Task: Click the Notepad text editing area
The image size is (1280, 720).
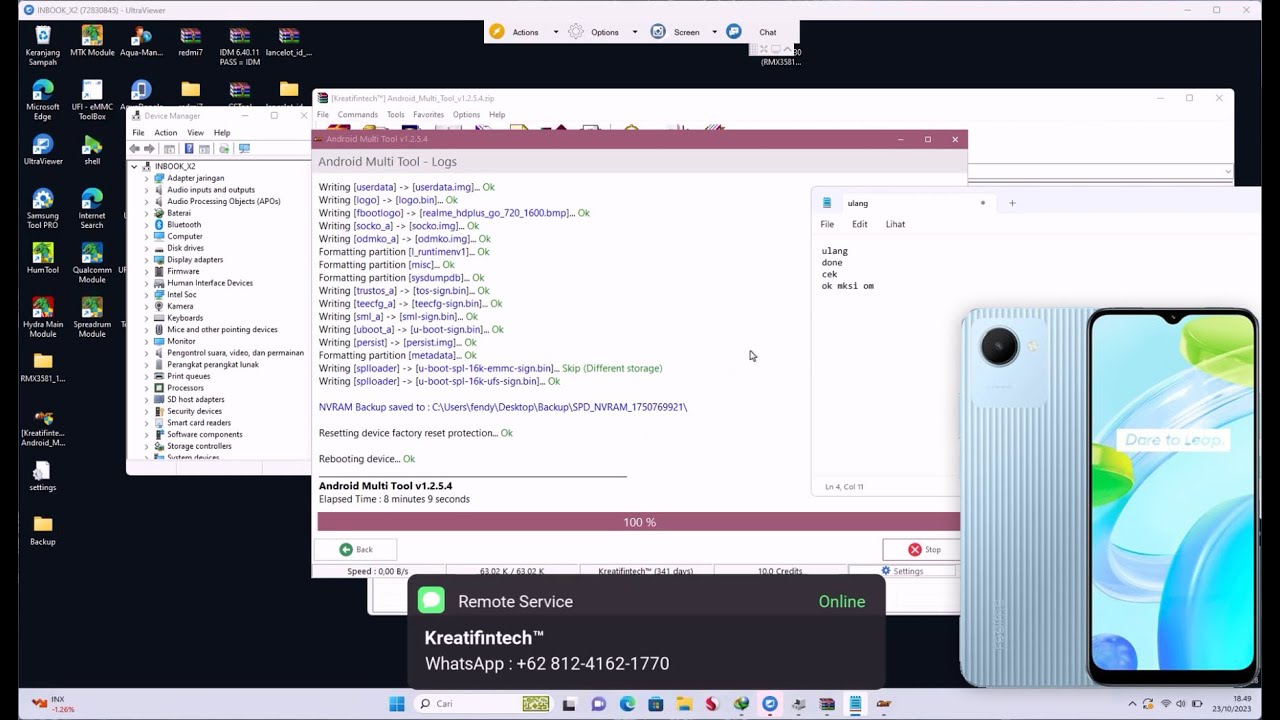Action: point(885,355)
